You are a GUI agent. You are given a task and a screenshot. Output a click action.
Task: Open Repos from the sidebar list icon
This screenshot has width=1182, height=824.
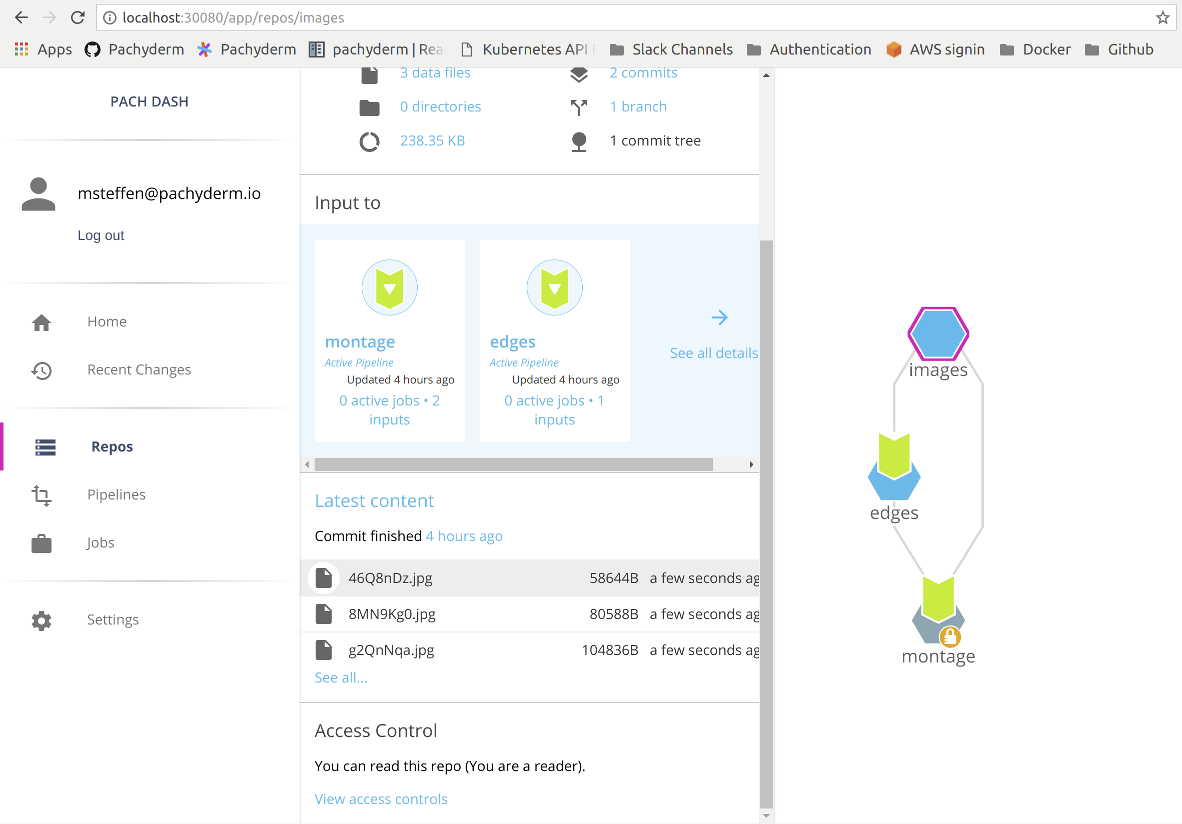coord(45,447)
